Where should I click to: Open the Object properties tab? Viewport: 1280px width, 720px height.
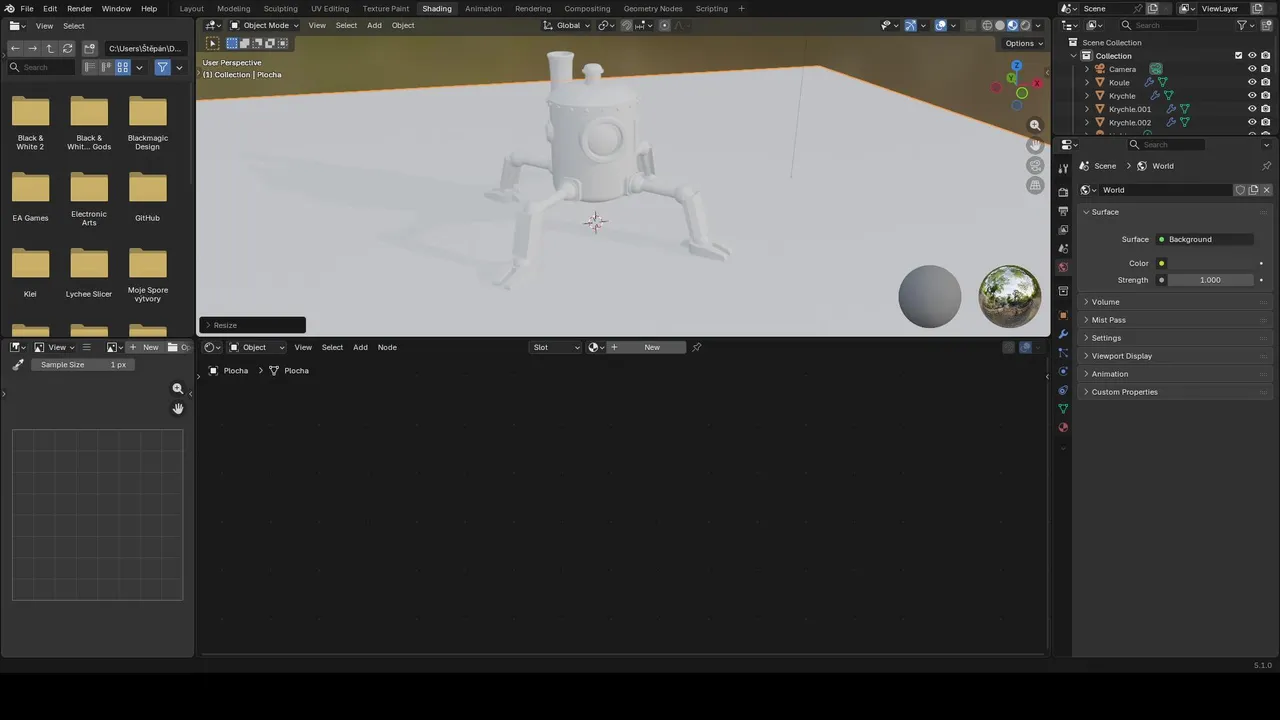[x=1063, y=315]
